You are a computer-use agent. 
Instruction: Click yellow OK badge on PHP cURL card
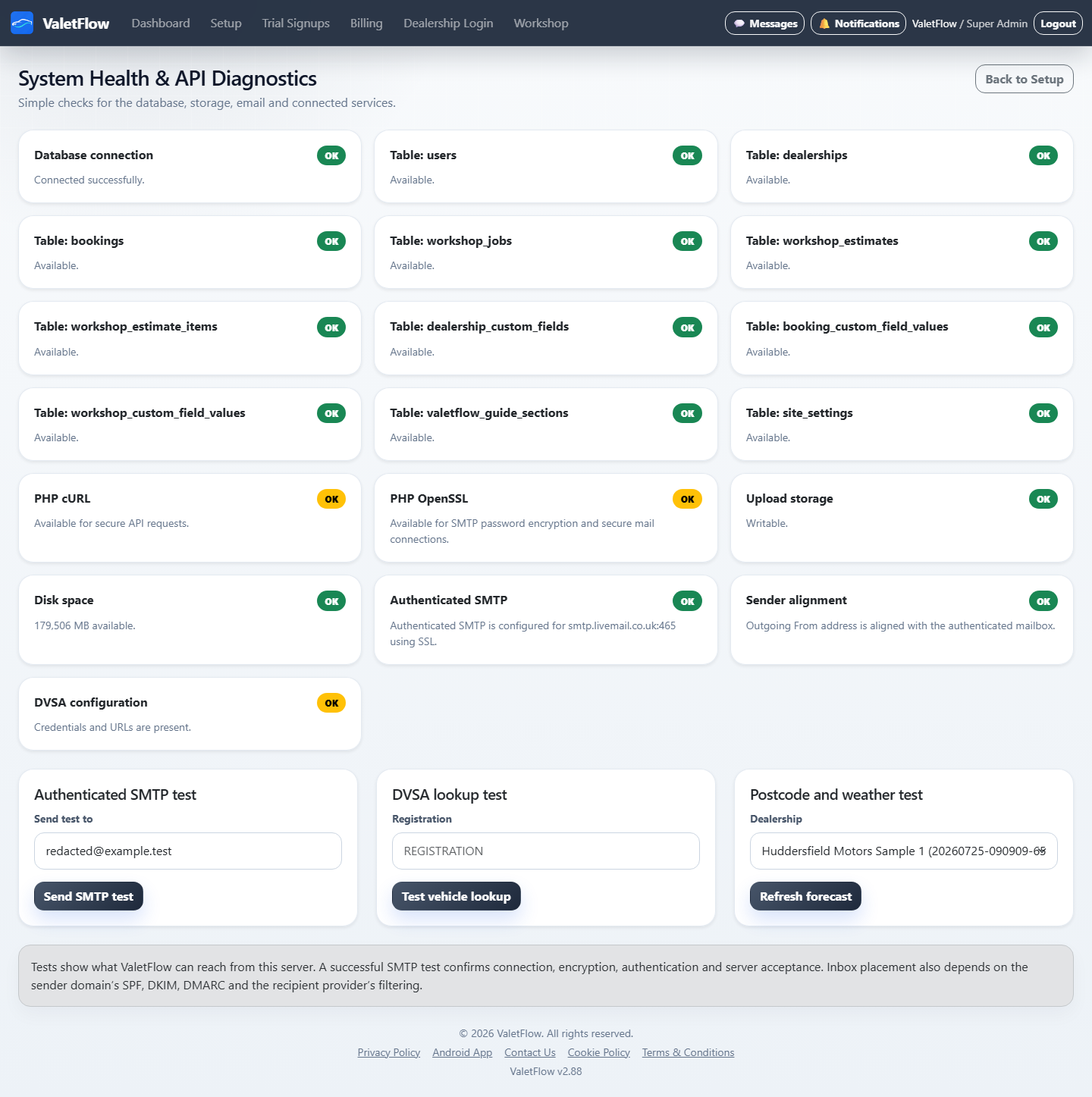331,499
